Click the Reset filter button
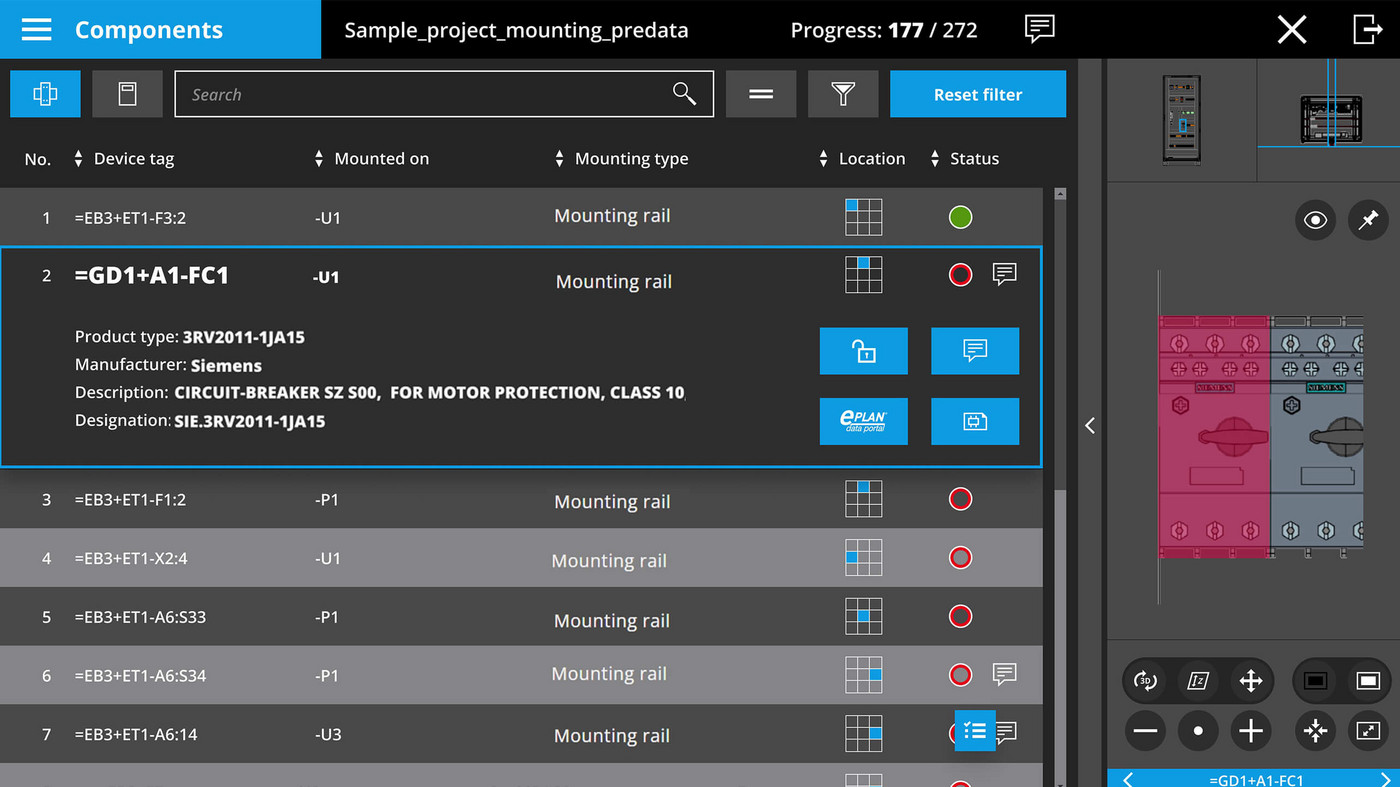Screen dimensions: 1400x787 pyautogui.click(x=977, y=94)
